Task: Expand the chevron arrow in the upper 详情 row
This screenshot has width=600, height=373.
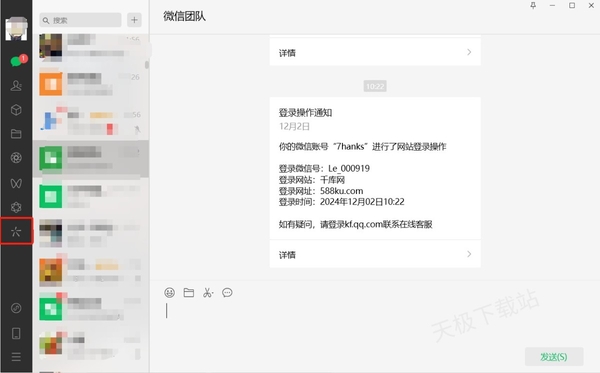Action: (x=469, y=52)
